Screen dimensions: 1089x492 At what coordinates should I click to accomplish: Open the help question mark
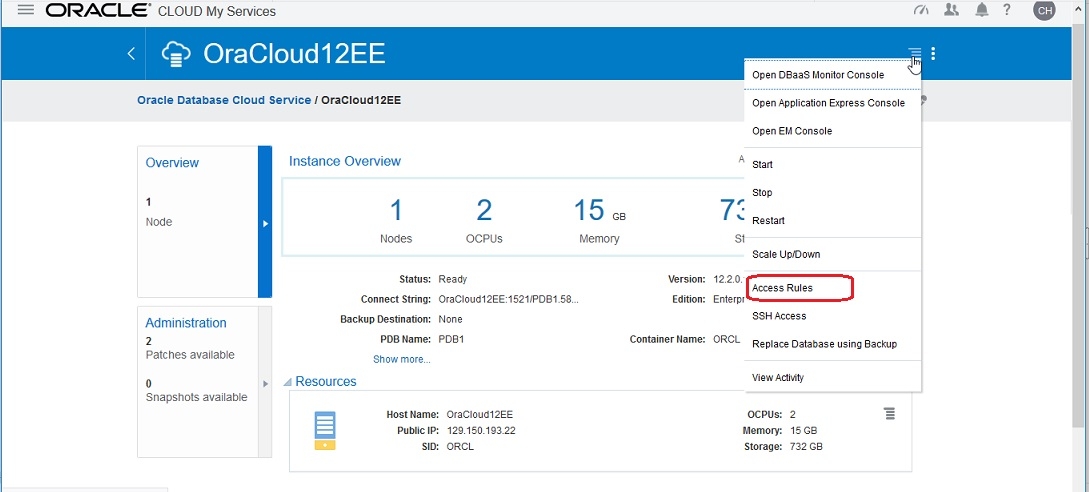(1007, 10)
